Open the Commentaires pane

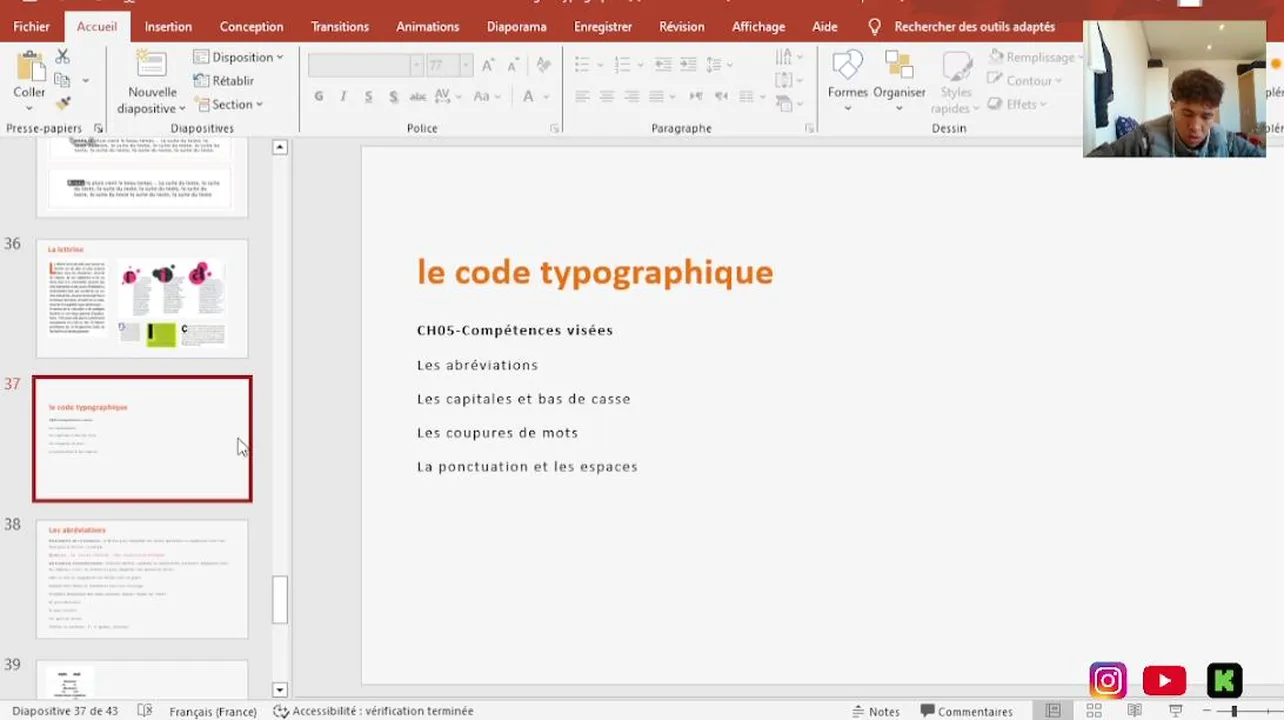(967, 711)
